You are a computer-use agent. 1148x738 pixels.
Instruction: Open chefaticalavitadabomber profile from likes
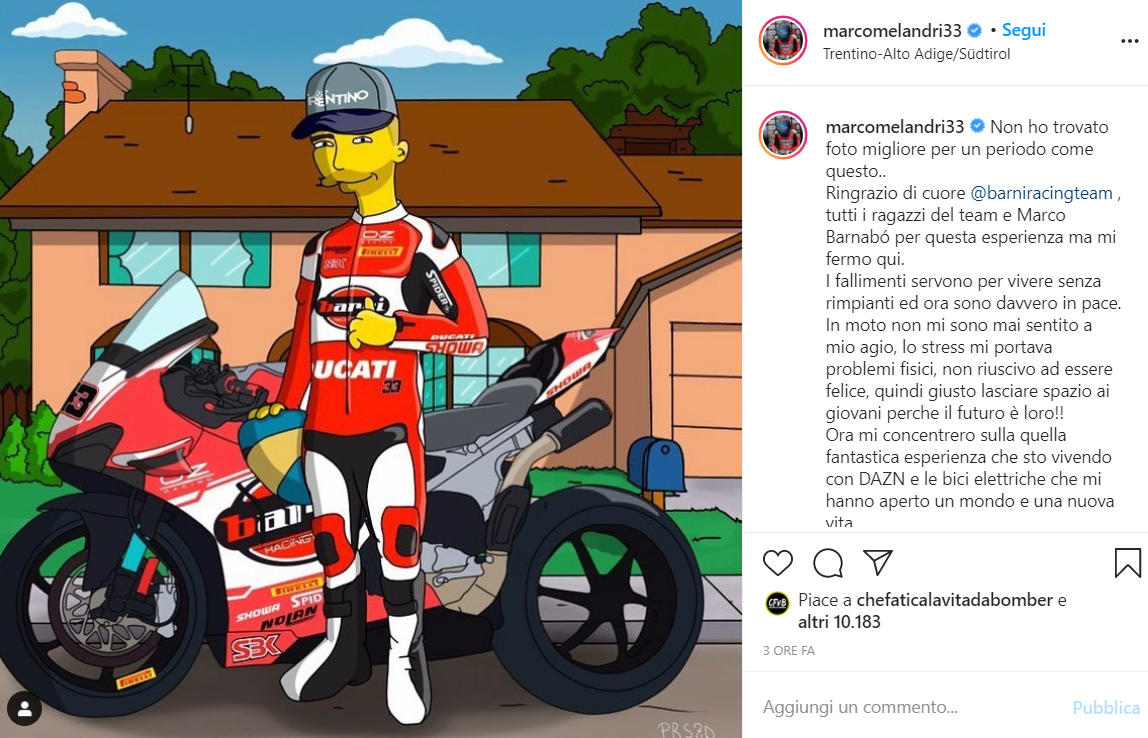coord(955,600)
